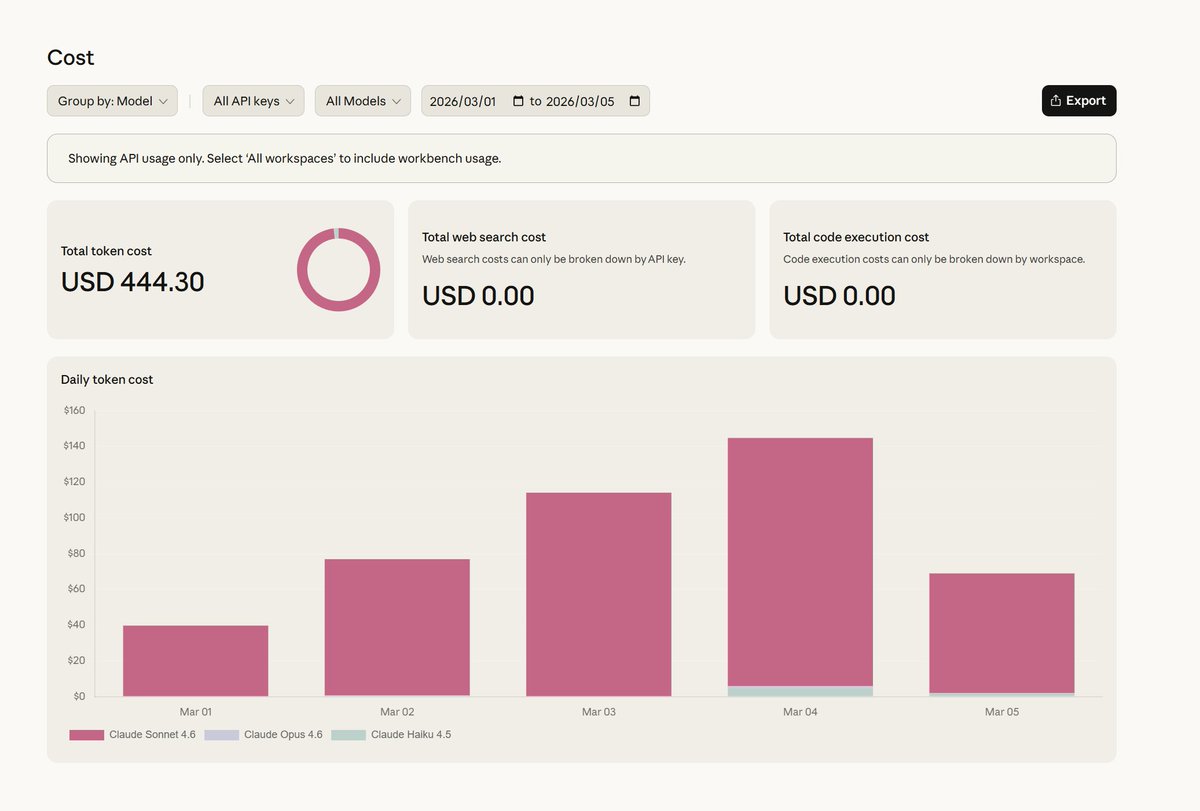The image size is (1200, 811).
Task: Click the Mar 04 Haiku bar segment
Action: pyautogui.click(x=800, y=691)
